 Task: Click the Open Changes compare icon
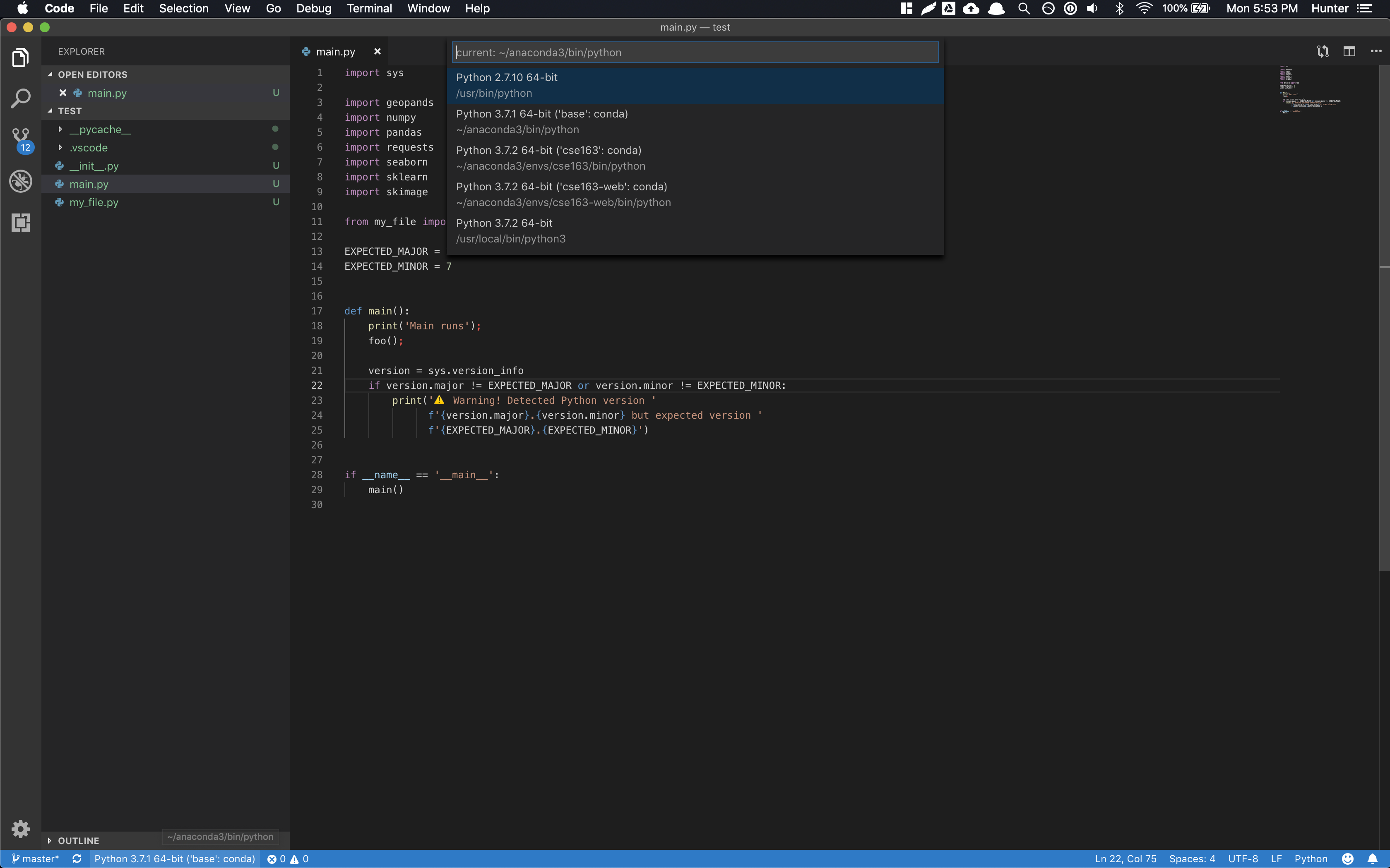[1323, 52]
